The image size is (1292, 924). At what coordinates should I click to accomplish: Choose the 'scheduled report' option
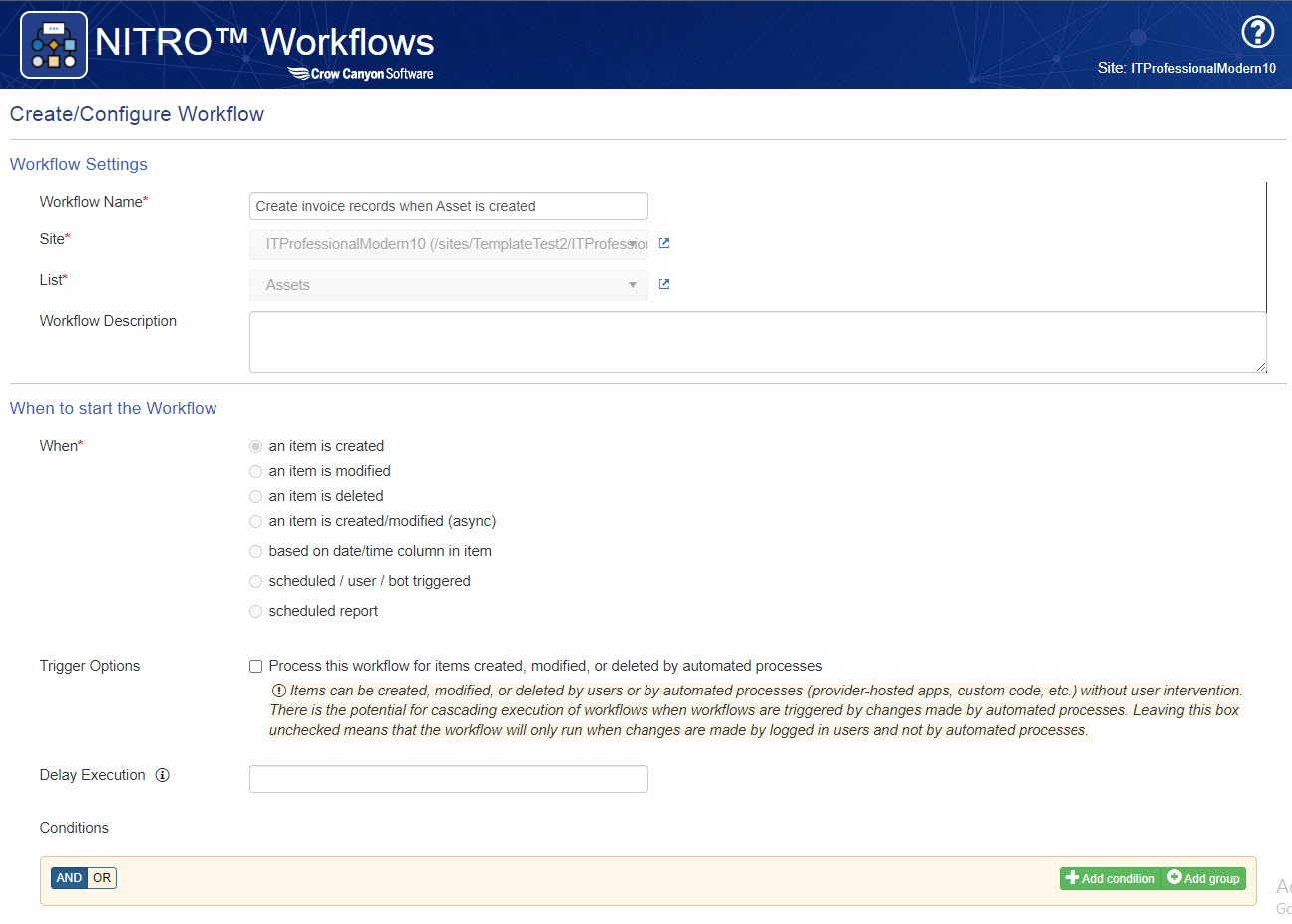255,611
